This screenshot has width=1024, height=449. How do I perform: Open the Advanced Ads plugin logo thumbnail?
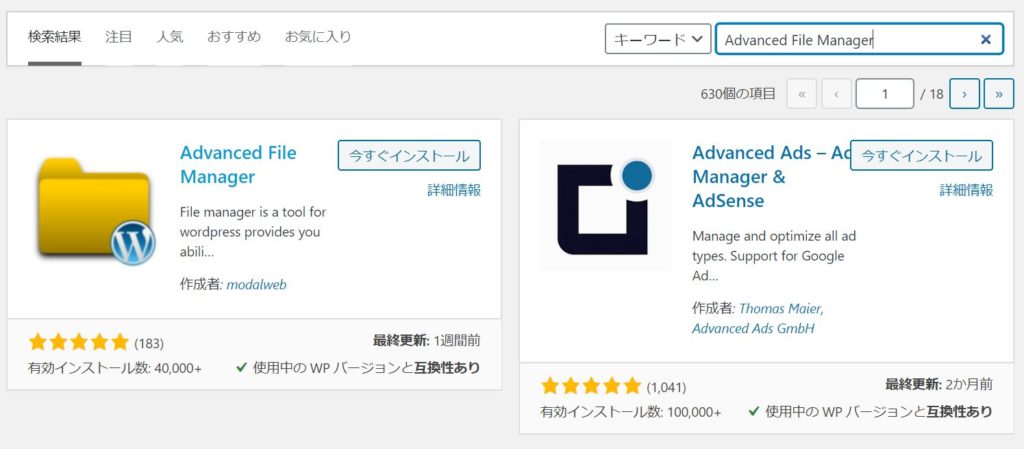pos(605,205)
